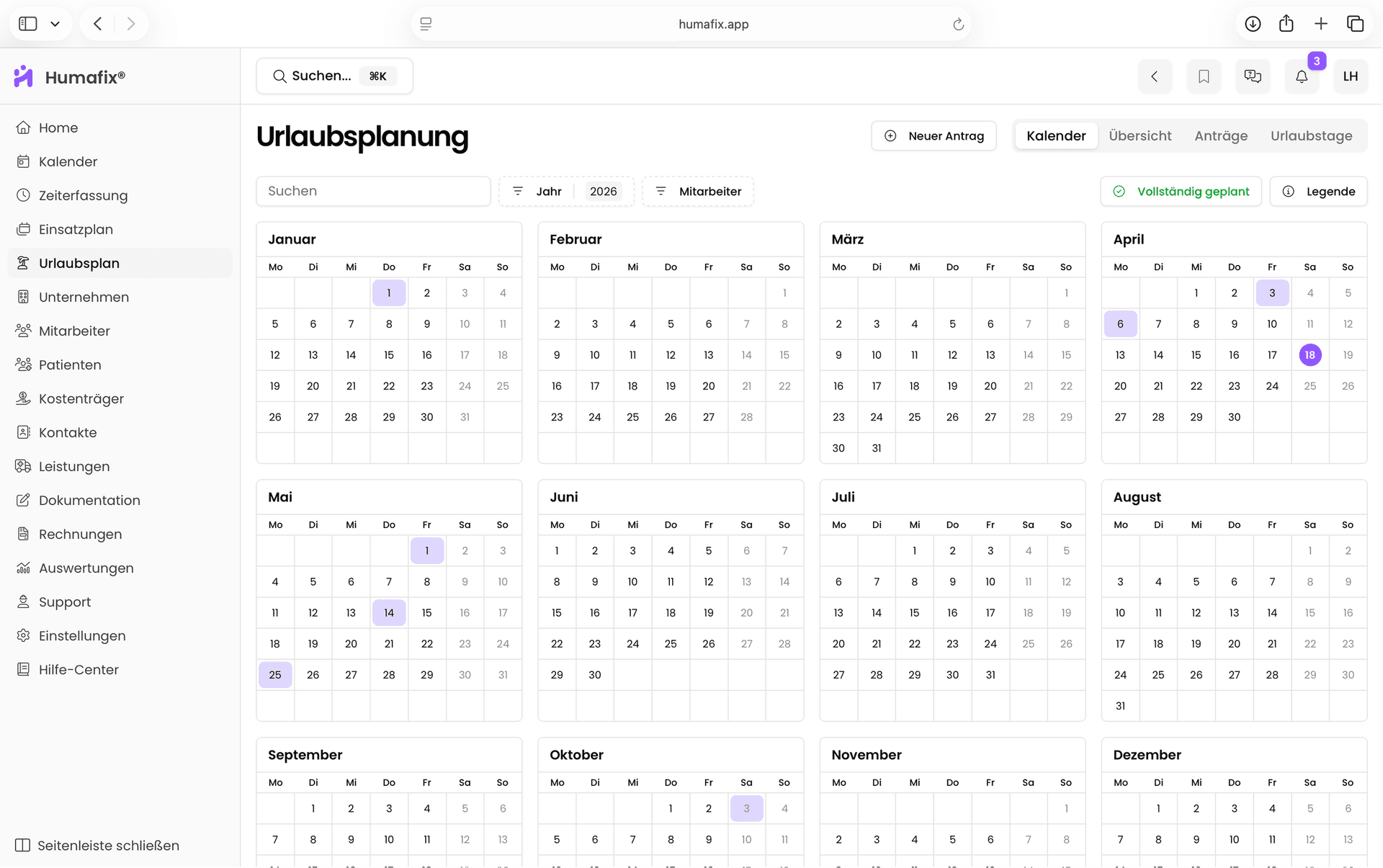Open the chat messages icon

(1253, 76)
